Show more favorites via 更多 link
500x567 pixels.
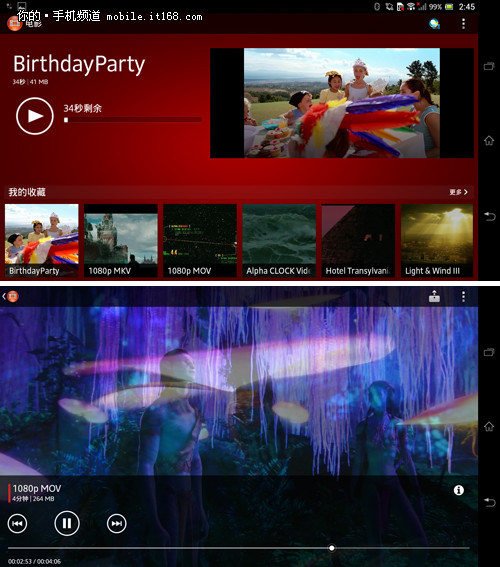tap(458, 192)
